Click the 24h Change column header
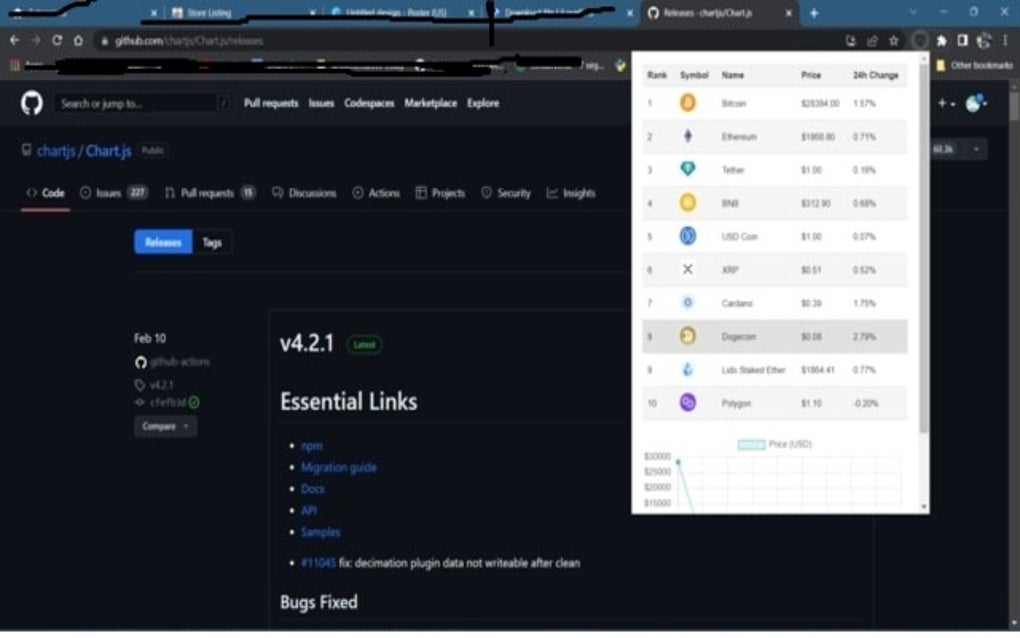1020x638 pixels. point(875,75)
